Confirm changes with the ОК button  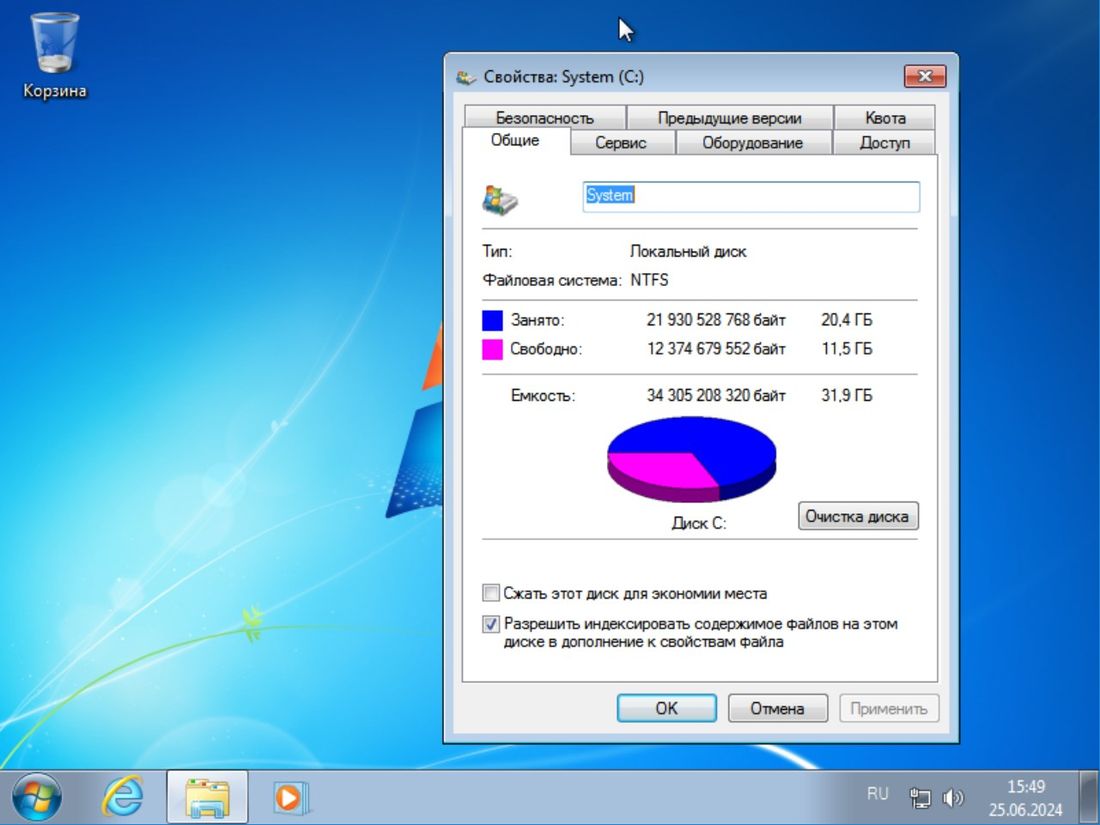coord(666,707)
